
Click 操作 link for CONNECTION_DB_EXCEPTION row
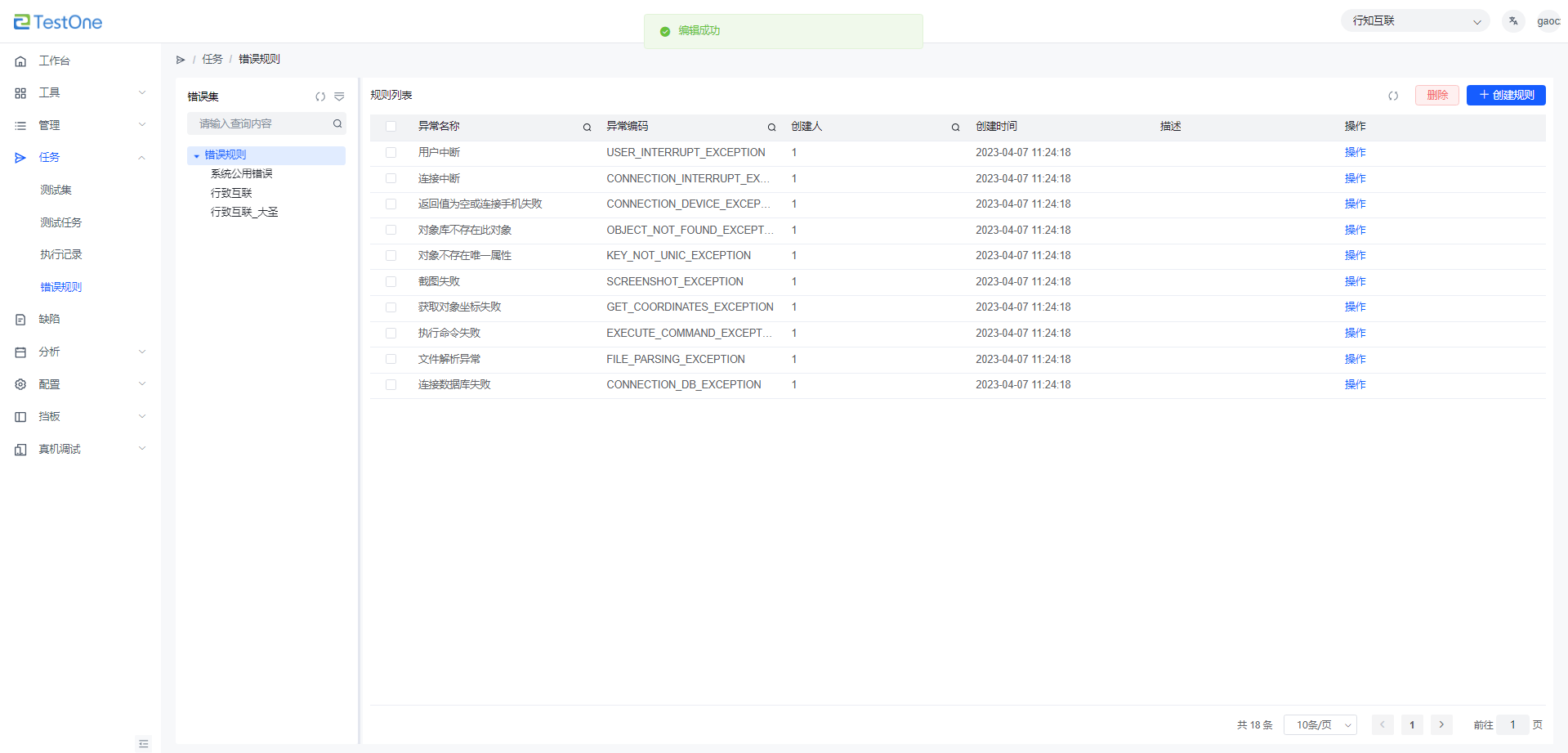pyautogui.click(x=1355, y=384)
